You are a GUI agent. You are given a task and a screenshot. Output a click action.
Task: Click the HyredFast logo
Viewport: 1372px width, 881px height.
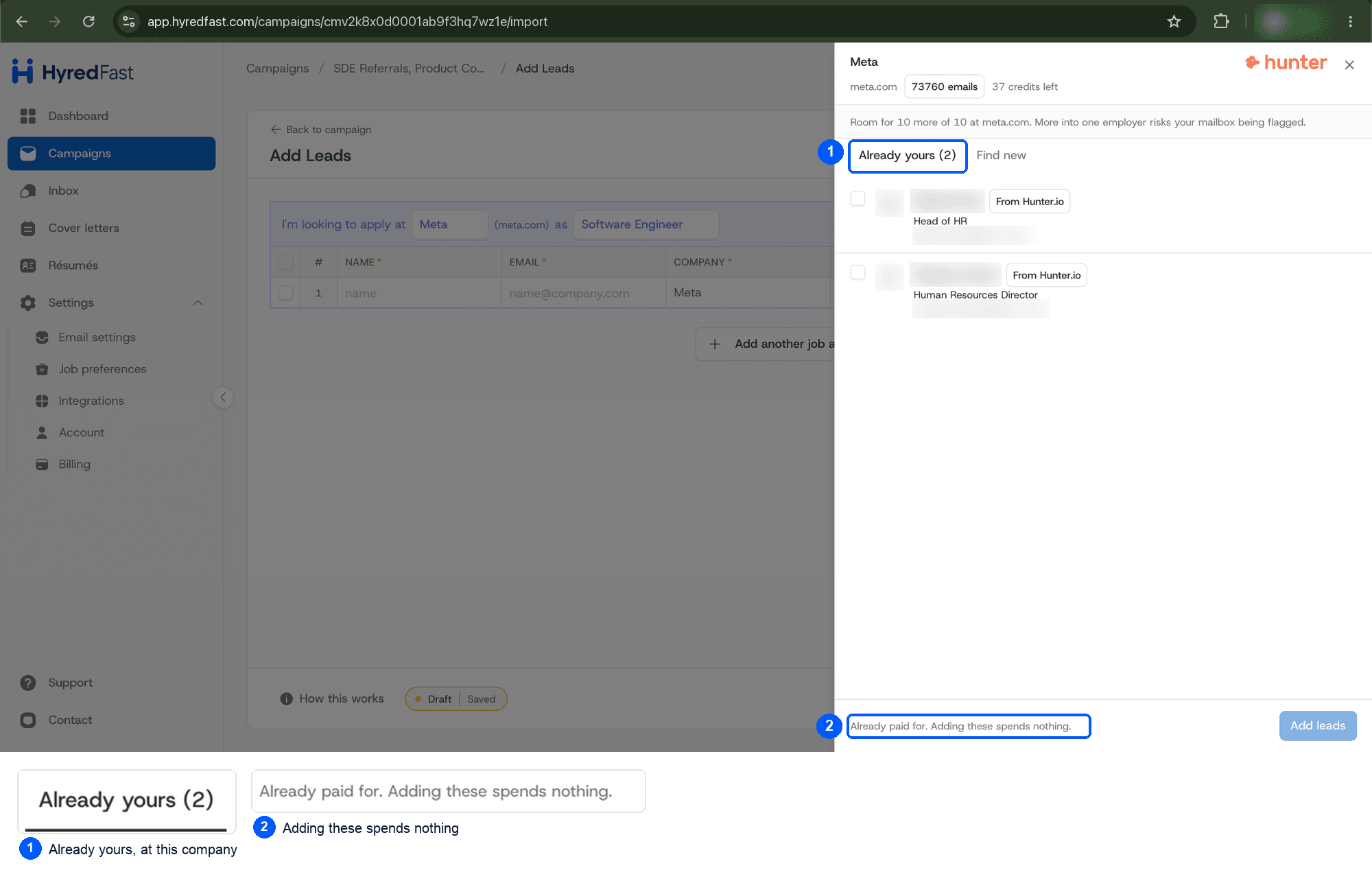click(73, 72)
